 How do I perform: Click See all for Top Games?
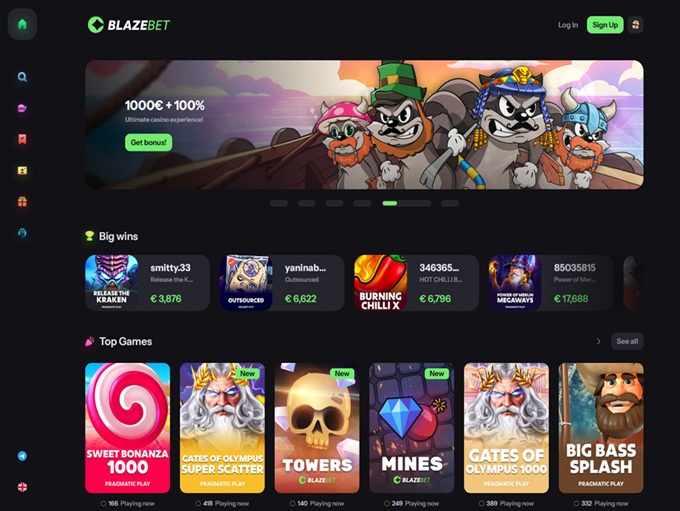627,341
